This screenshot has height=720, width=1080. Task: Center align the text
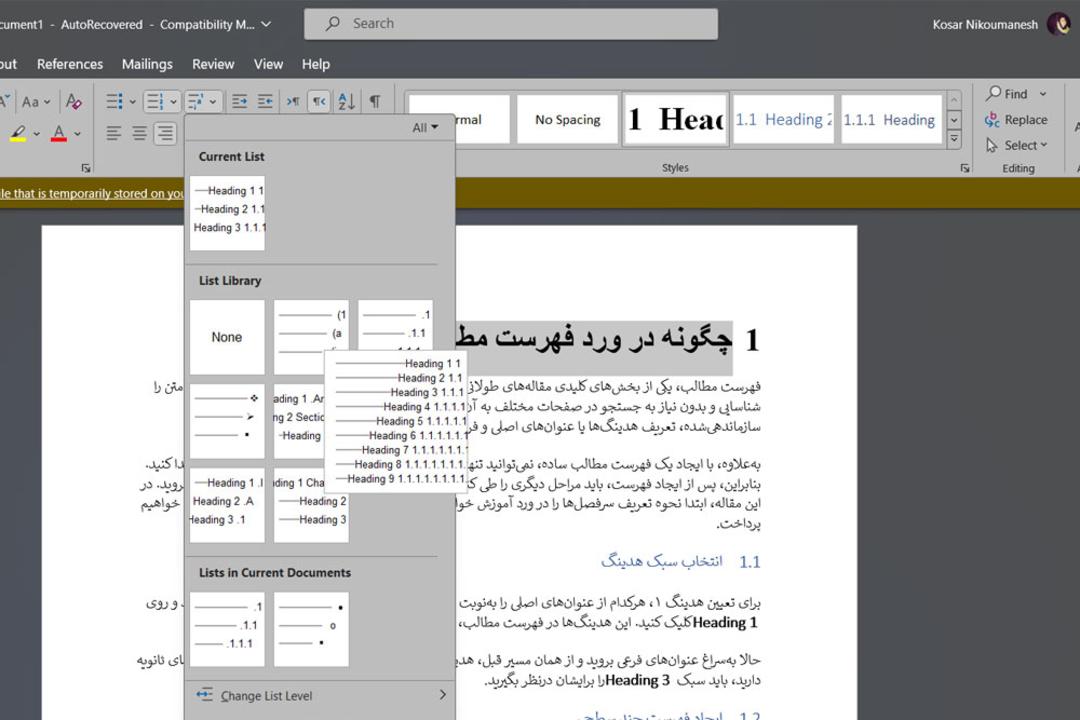point(140,133)
